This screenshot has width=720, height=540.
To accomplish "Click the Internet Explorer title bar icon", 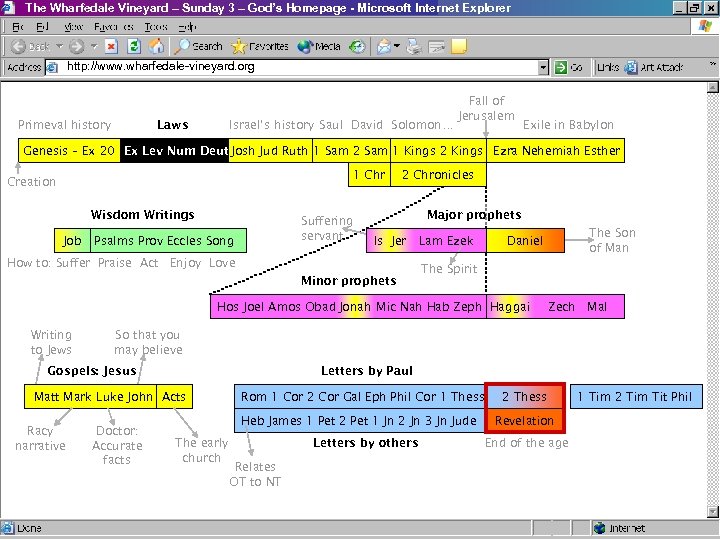I will [x=9, y=8].
